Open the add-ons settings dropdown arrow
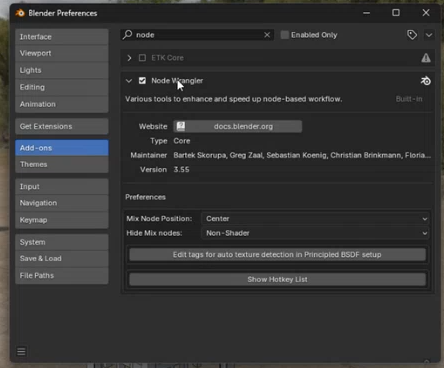 (x=429, y=35)
